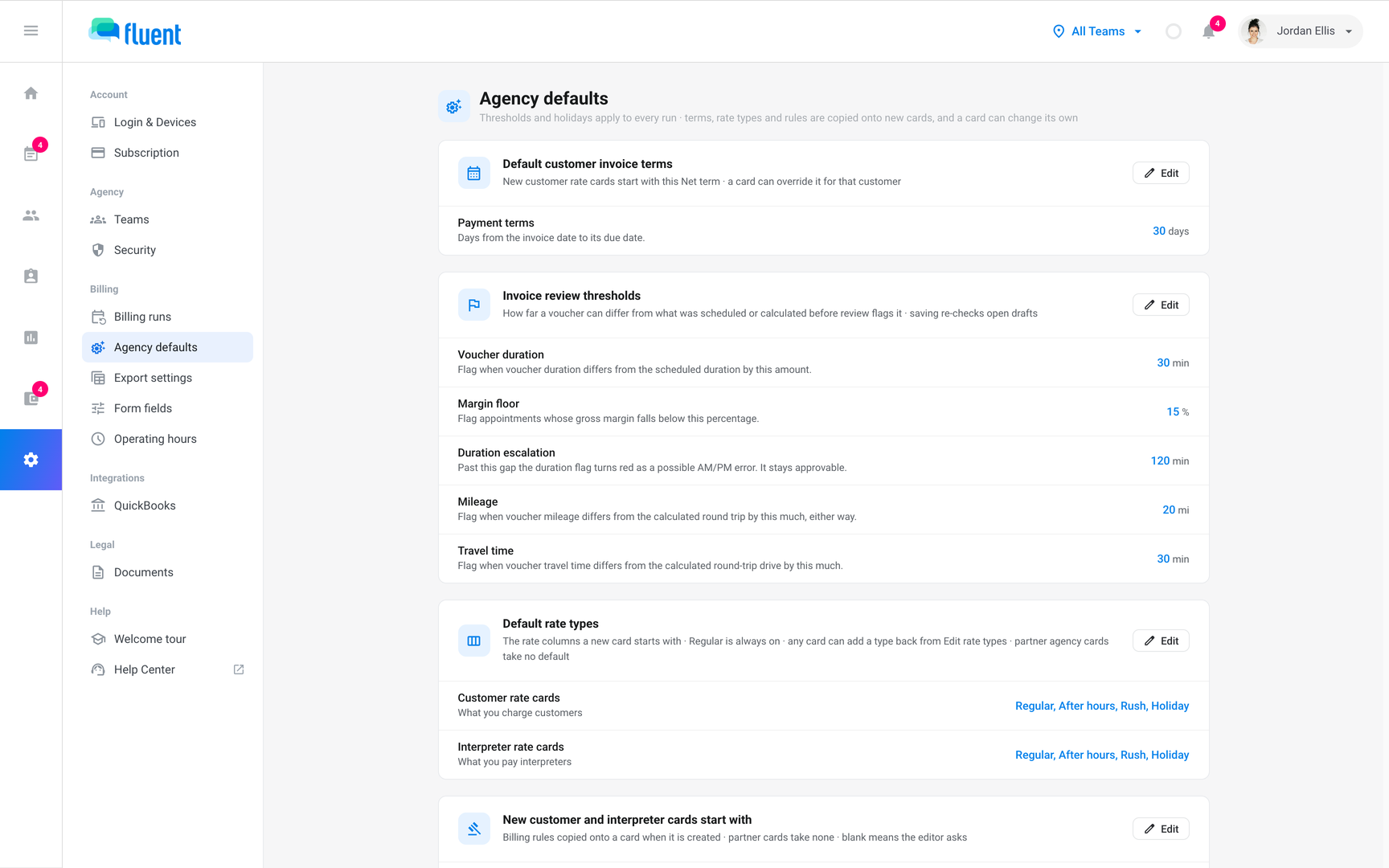The width and height of the screenshot is (1389, 868).
Task: Start the Welcome tour
Action: pos(167,639)
